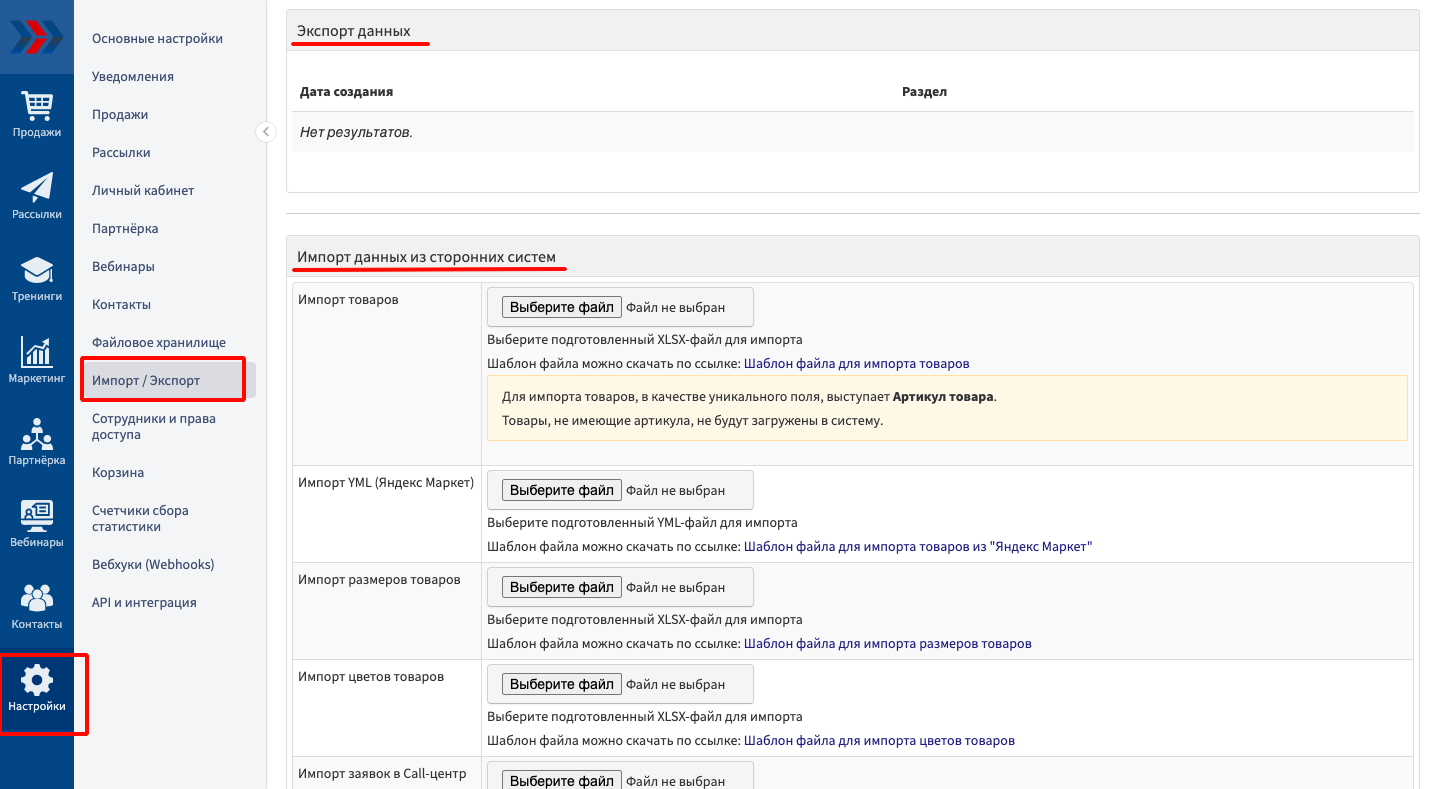Open Контакты in the settings submenu
This screenshot has height=789, width=1440.
121,305
